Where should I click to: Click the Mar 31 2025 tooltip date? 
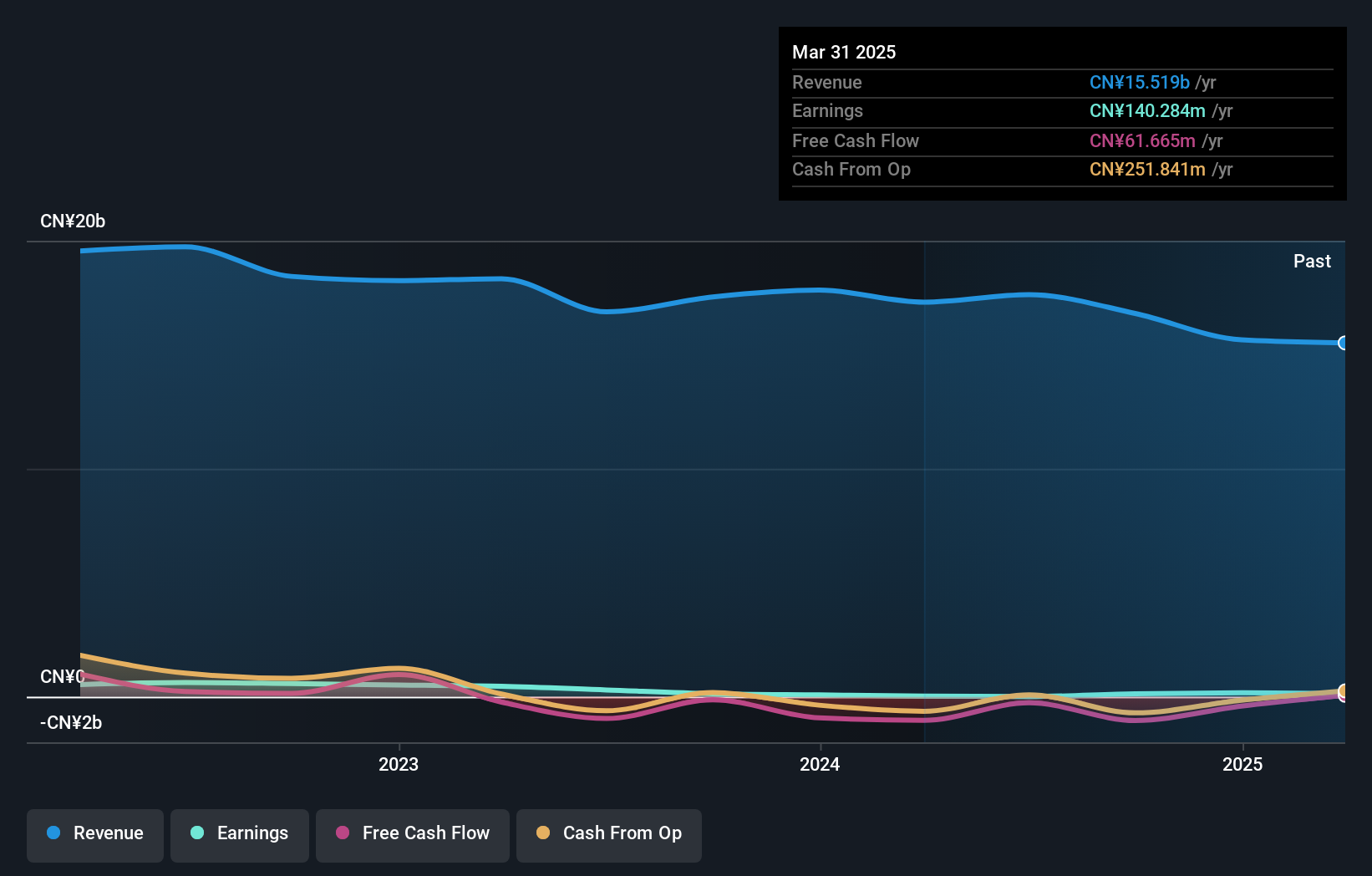[x=844, y=52]
